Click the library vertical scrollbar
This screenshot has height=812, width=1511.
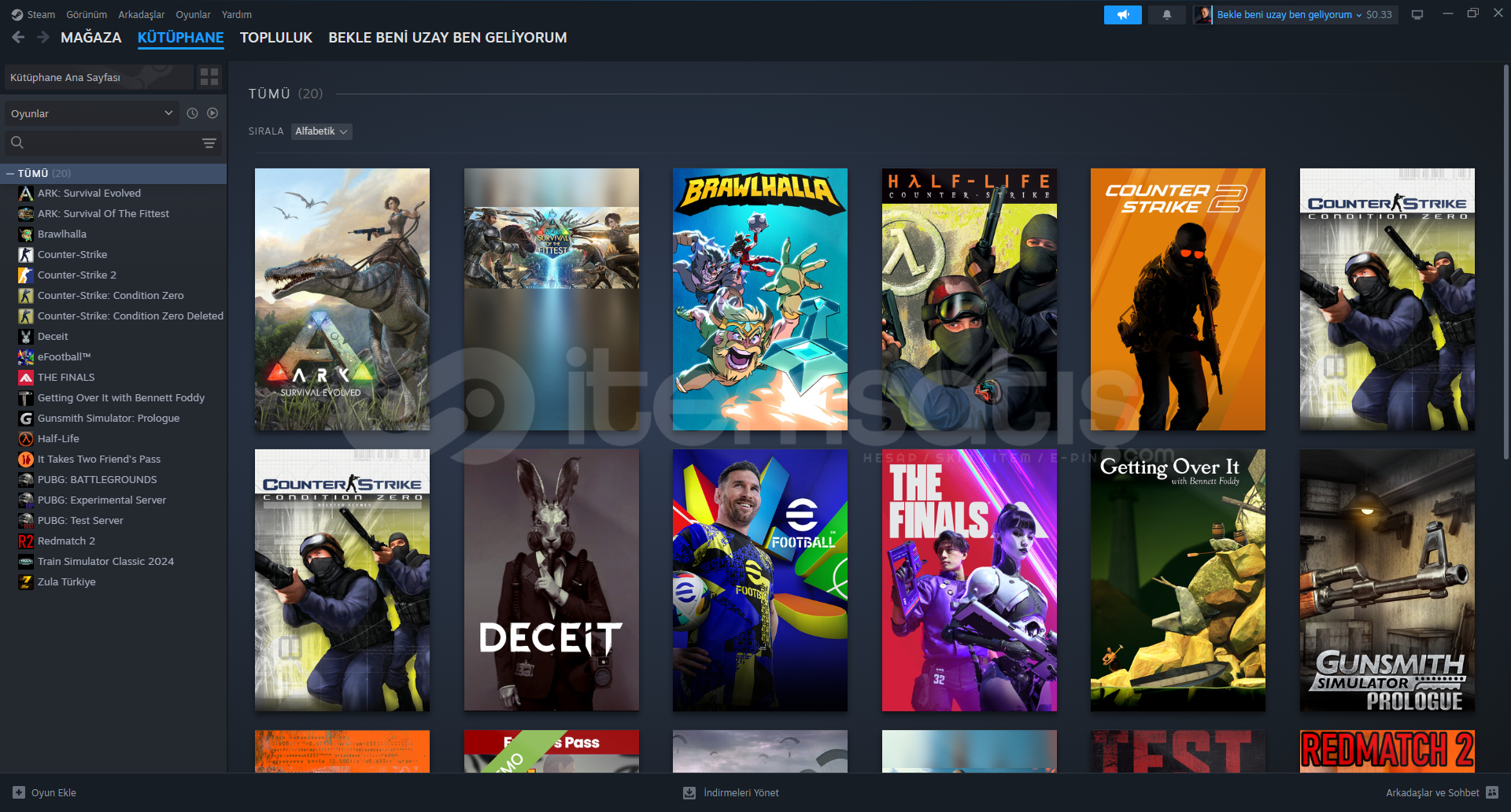[x=1506, y=261]
